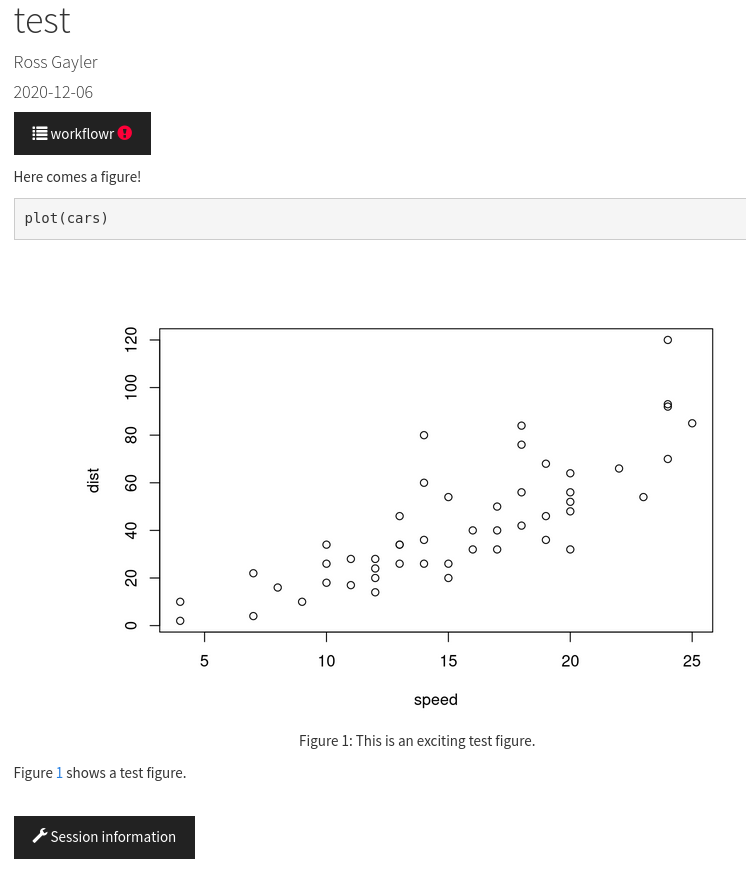The image size is (746, 869).
Task: Click the figure caption under the plot
Action: click(417, 740)
